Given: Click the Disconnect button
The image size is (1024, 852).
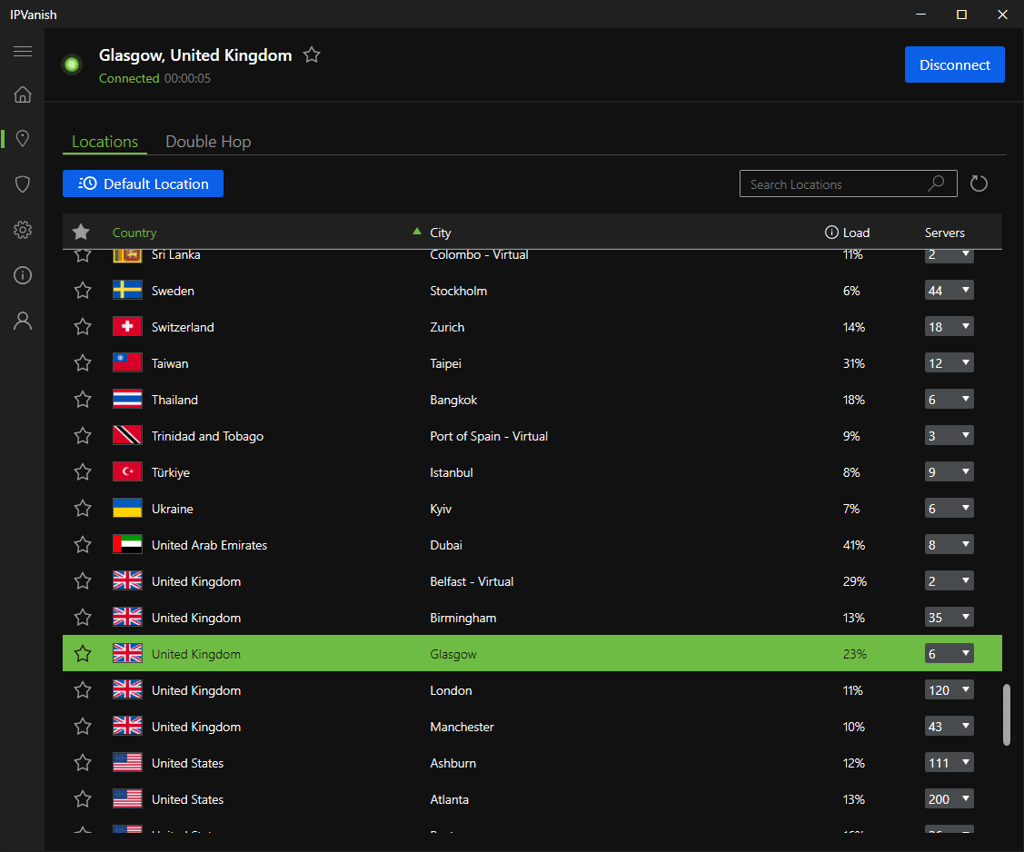Looking at the screenshot, I should coord(954,65).
